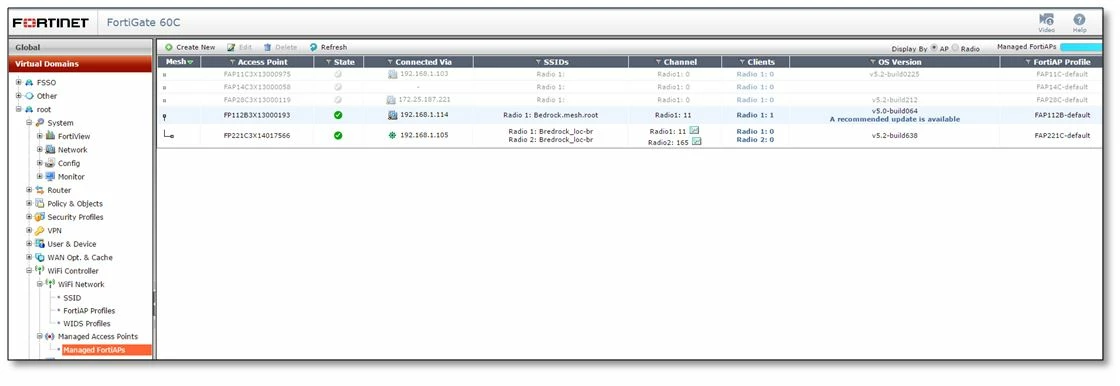The width and height of the screenshot is (1120, 386).
Task: Click the mesh root icon for FP112B3X13000193
Action: click(164, 117)
